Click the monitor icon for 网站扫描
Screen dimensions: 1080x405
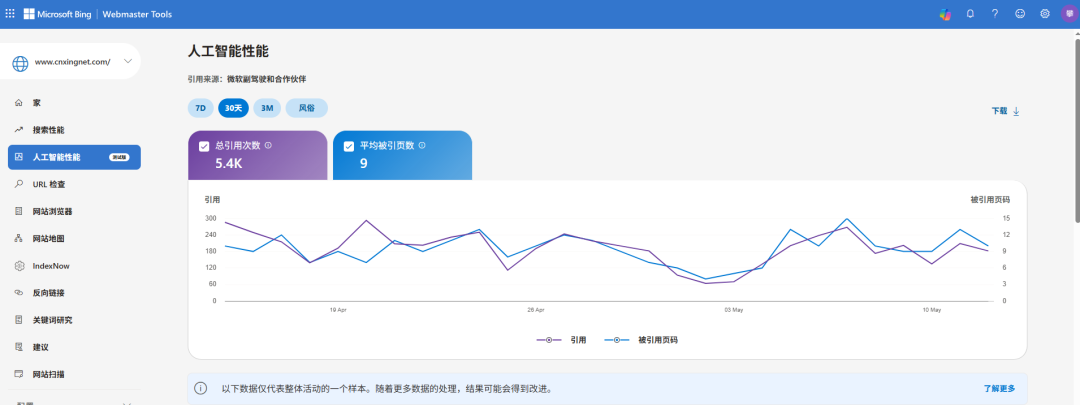point(19,374)
